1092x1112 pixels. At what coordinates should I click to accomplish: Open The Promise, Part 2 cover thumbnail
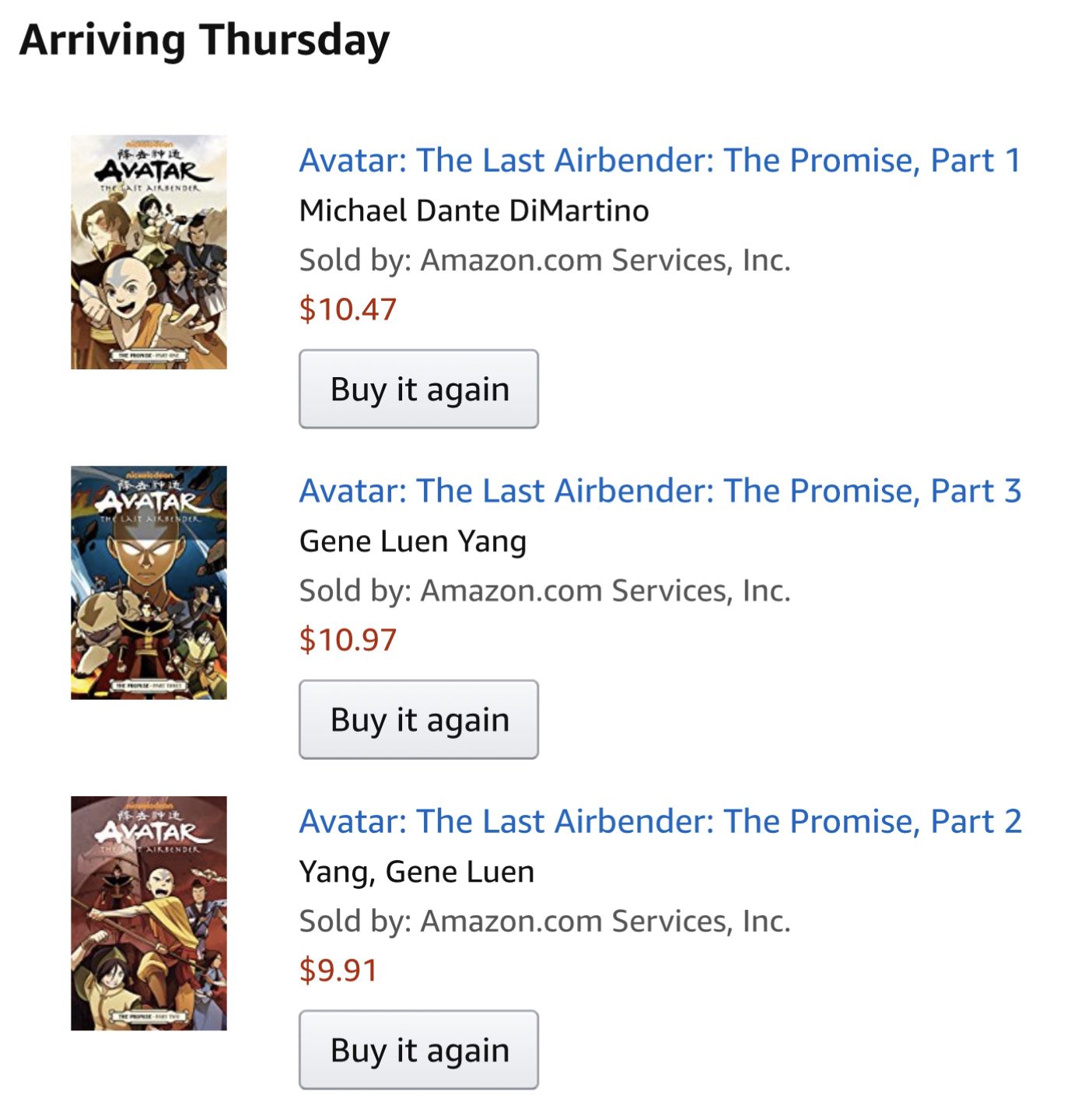(x=149, y=913)
